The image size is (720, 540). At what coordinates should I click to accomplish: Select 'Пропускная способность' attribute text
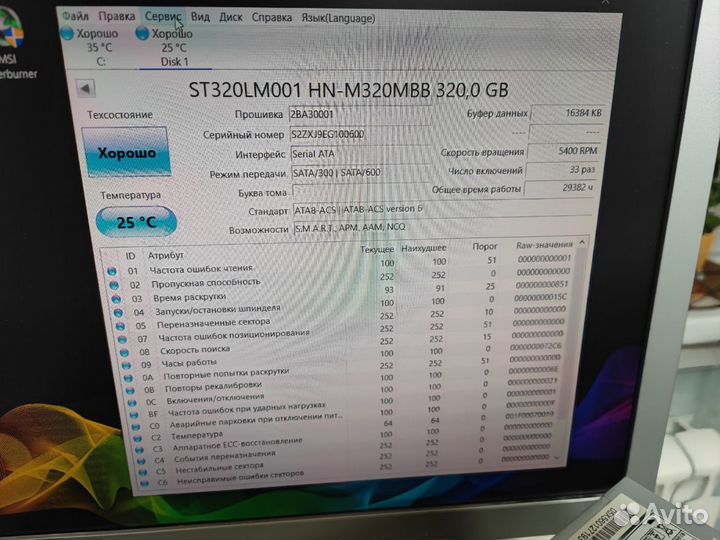coord(206,283)
